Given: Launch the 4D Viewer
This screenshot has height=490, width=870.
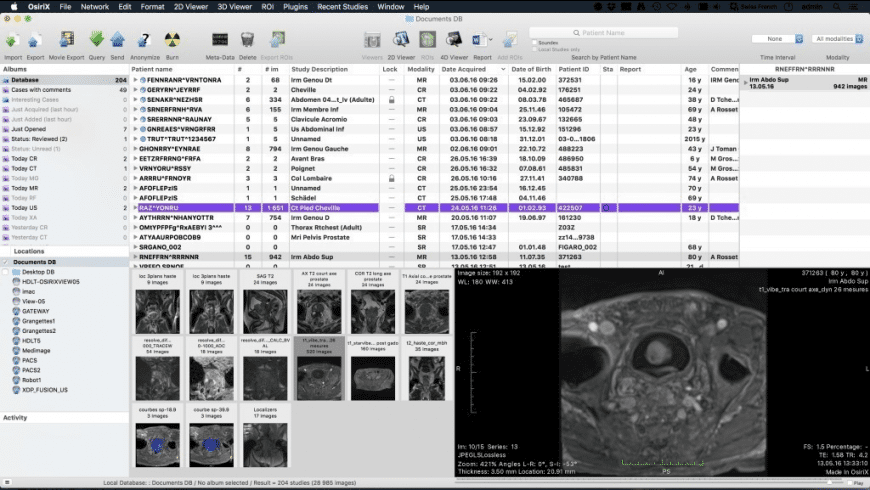Looking at the screenshot, I should click(x=456, y=41).
